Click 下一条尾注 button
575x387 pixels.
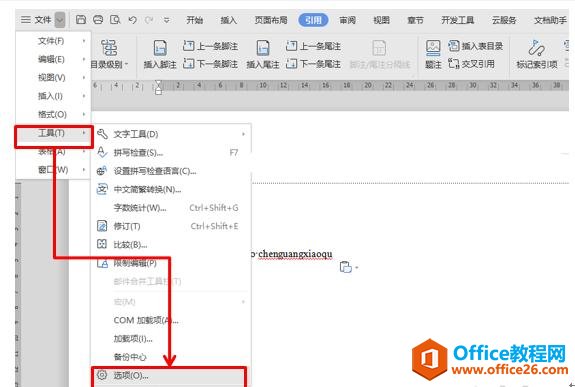point(314,64)
